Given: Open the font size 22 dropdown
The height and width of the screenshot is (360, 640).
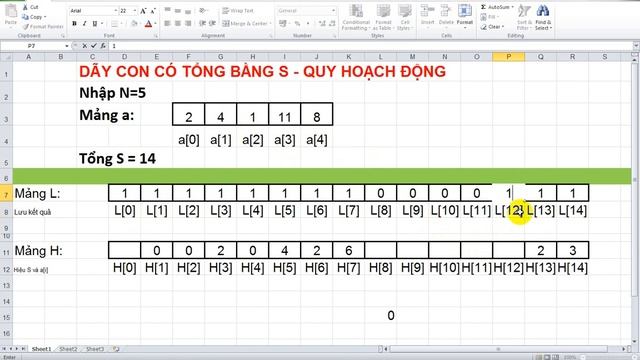Looking at the screenshot, I should 135,11.
